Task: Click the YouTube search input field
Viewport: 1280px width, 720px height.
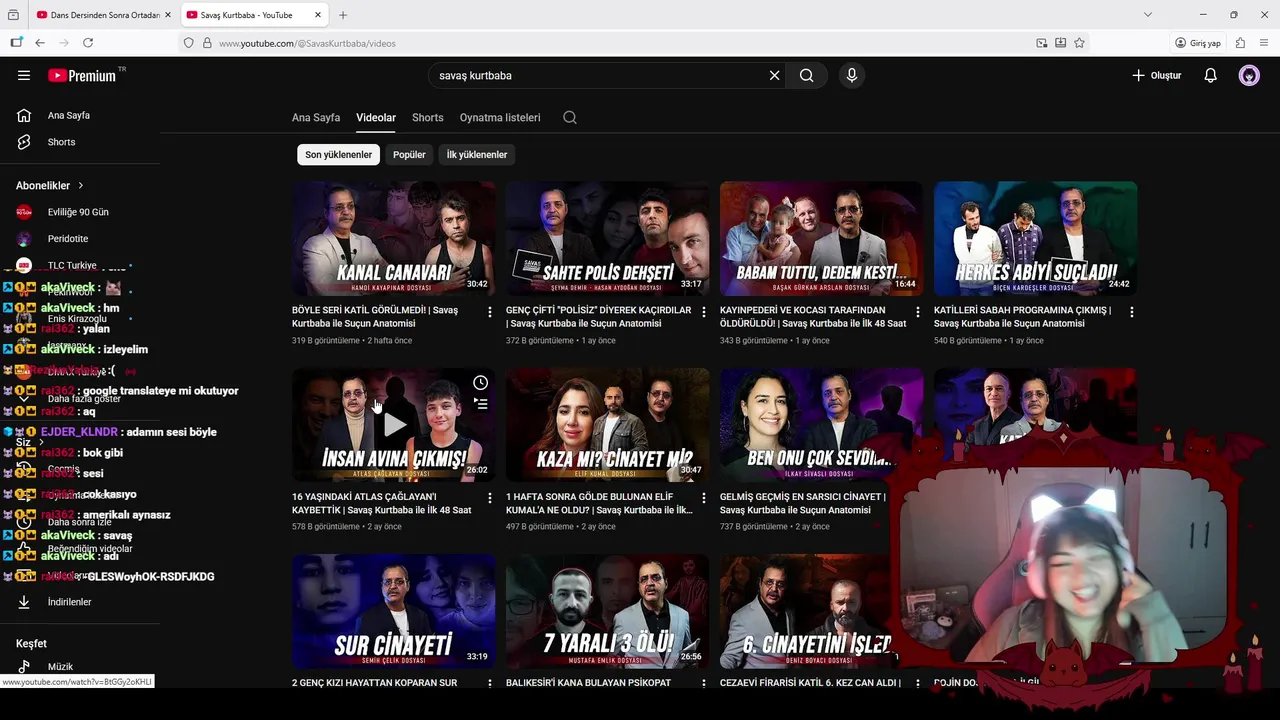Action: [598, 75]
